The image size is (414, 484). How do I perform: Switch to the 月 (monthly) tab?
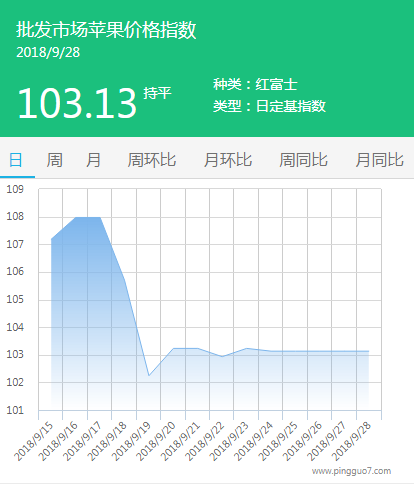point(93,160)
